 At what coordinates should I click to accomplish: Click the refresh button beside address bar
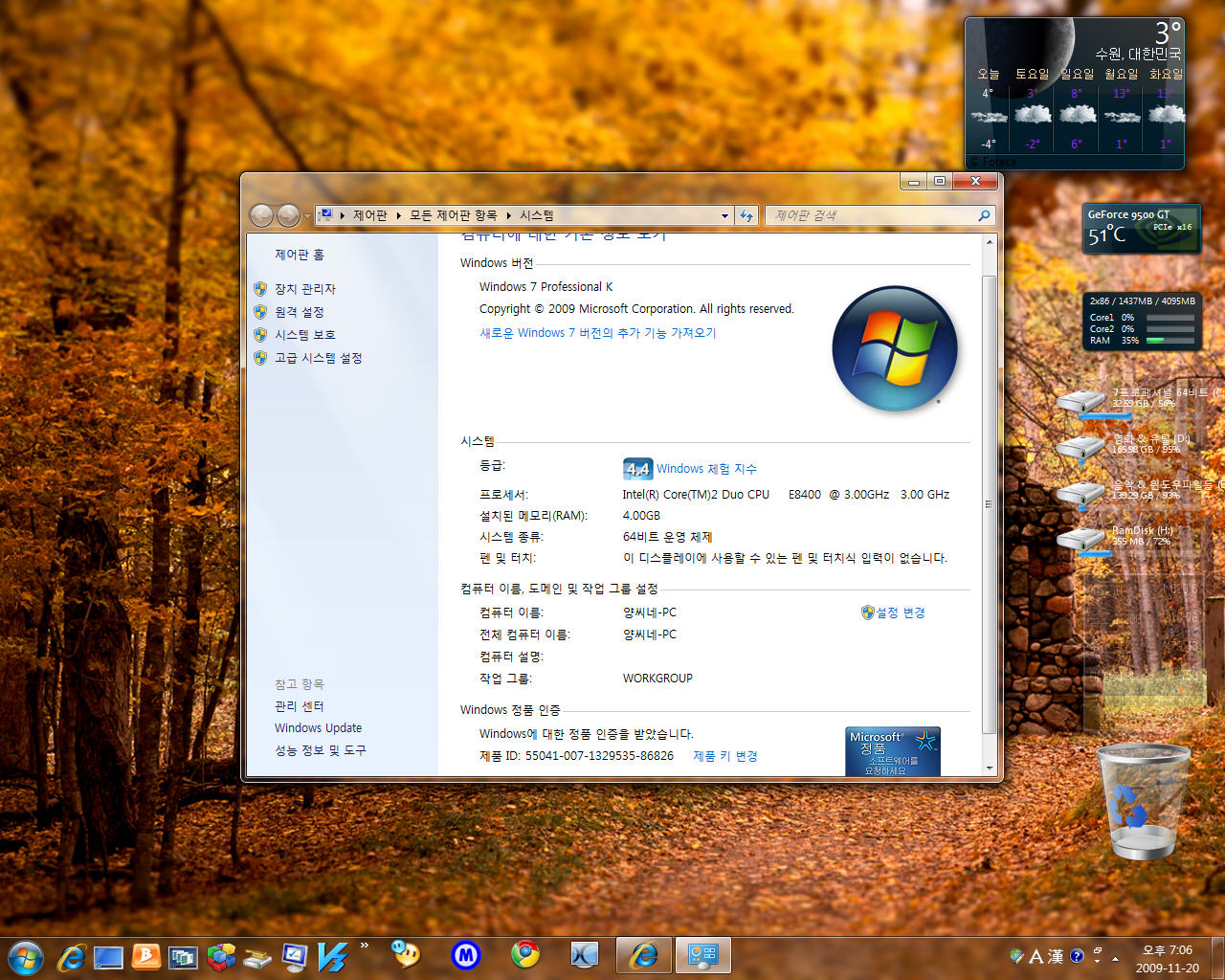pos(747,216)
